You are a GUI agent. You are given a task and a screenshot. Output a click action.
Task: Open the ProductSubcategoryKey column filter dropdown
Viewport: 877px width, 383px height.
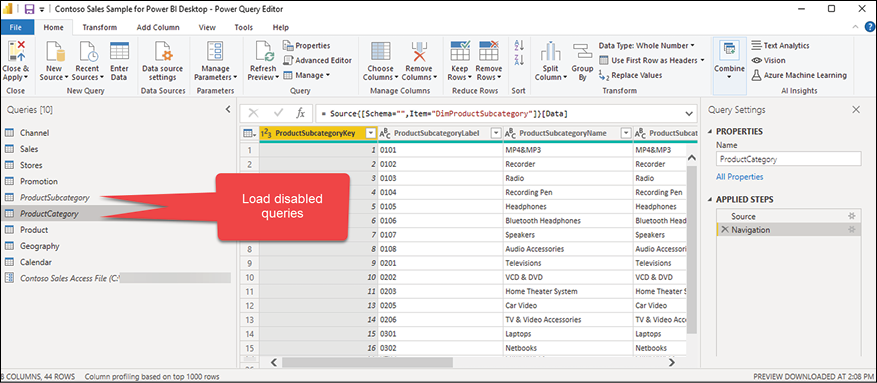point(370,133)
